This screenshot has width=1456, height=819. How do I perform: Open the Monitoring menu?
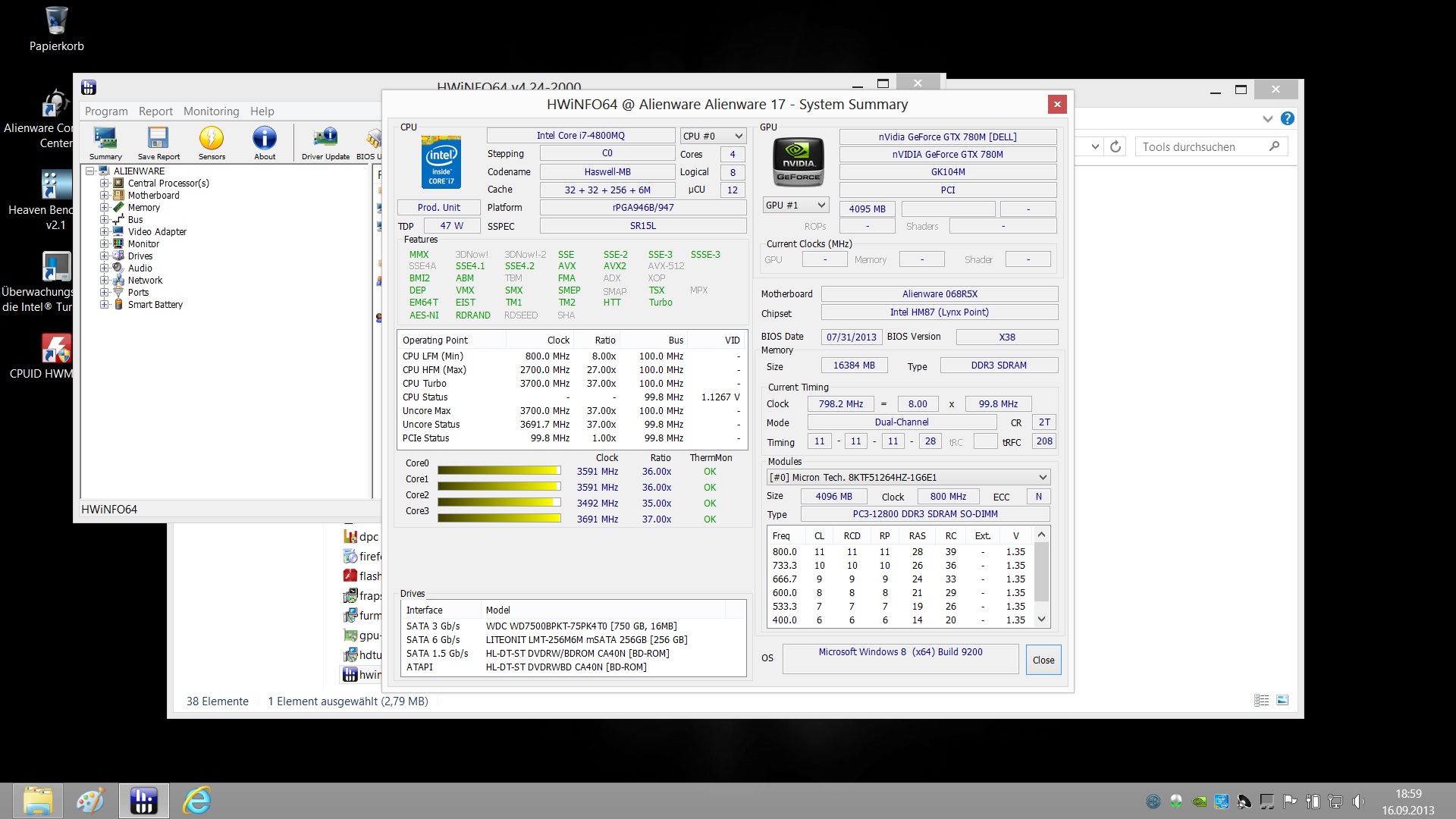click(211, 111)
